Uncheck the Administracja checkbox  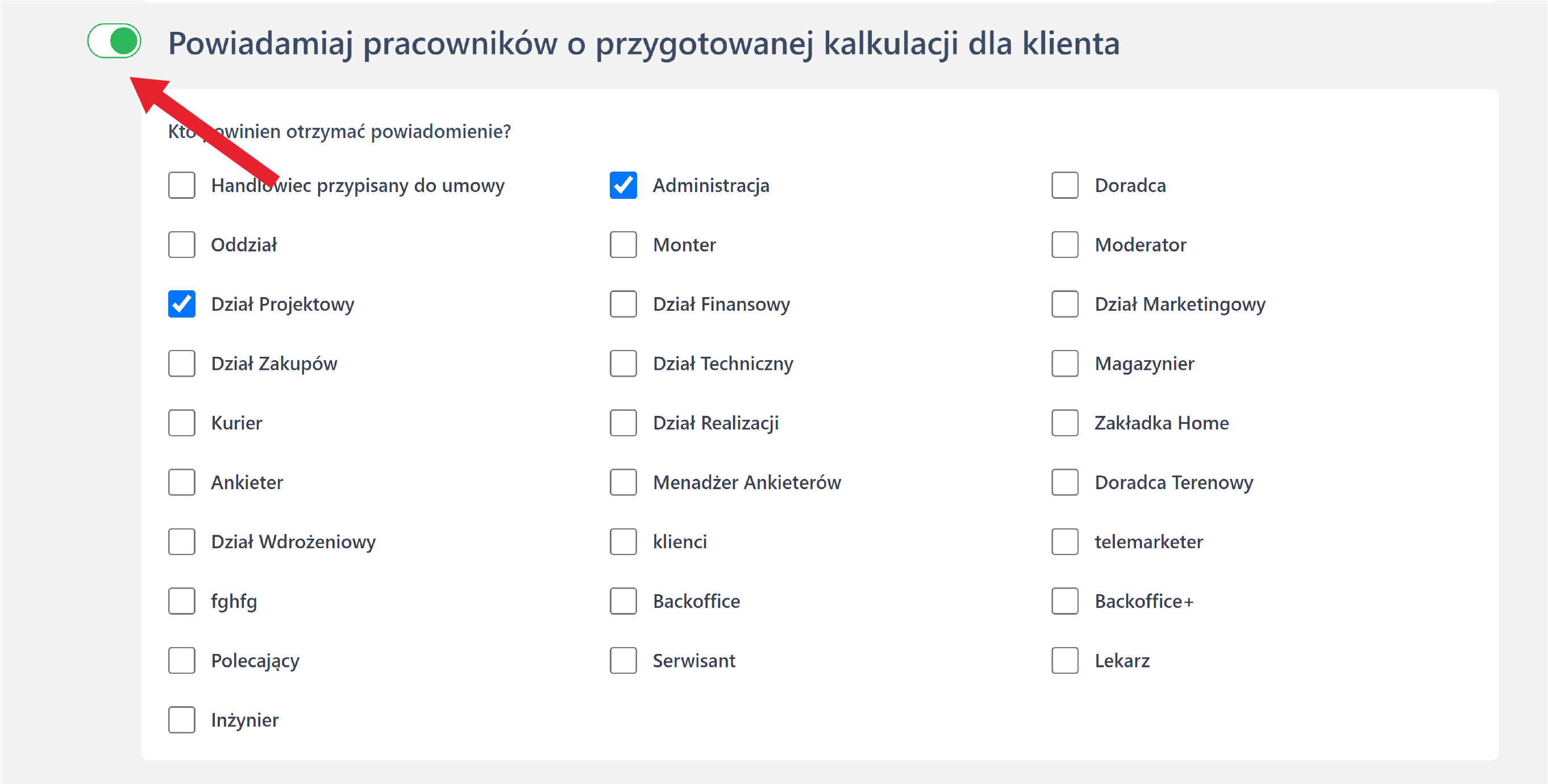(x=623, y=185)
